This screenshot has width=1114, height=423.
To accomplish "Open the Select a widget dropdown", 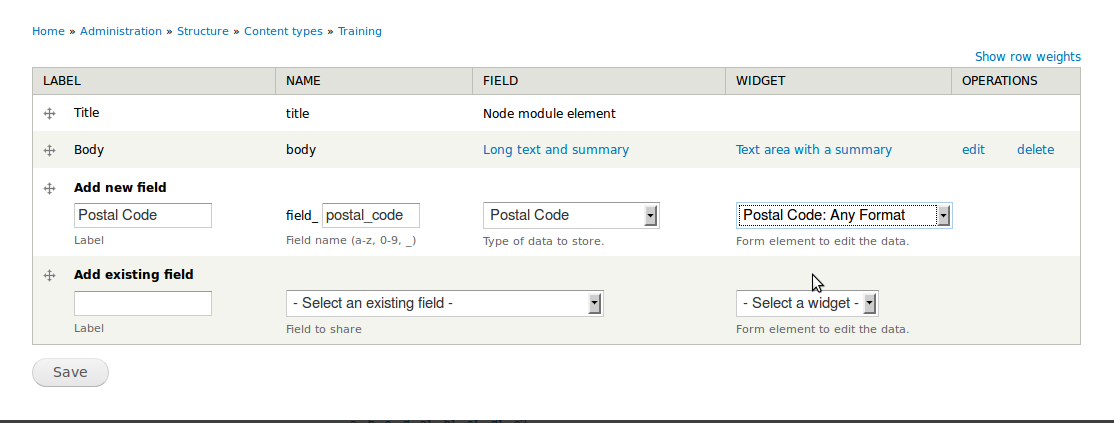I will 807,303.
